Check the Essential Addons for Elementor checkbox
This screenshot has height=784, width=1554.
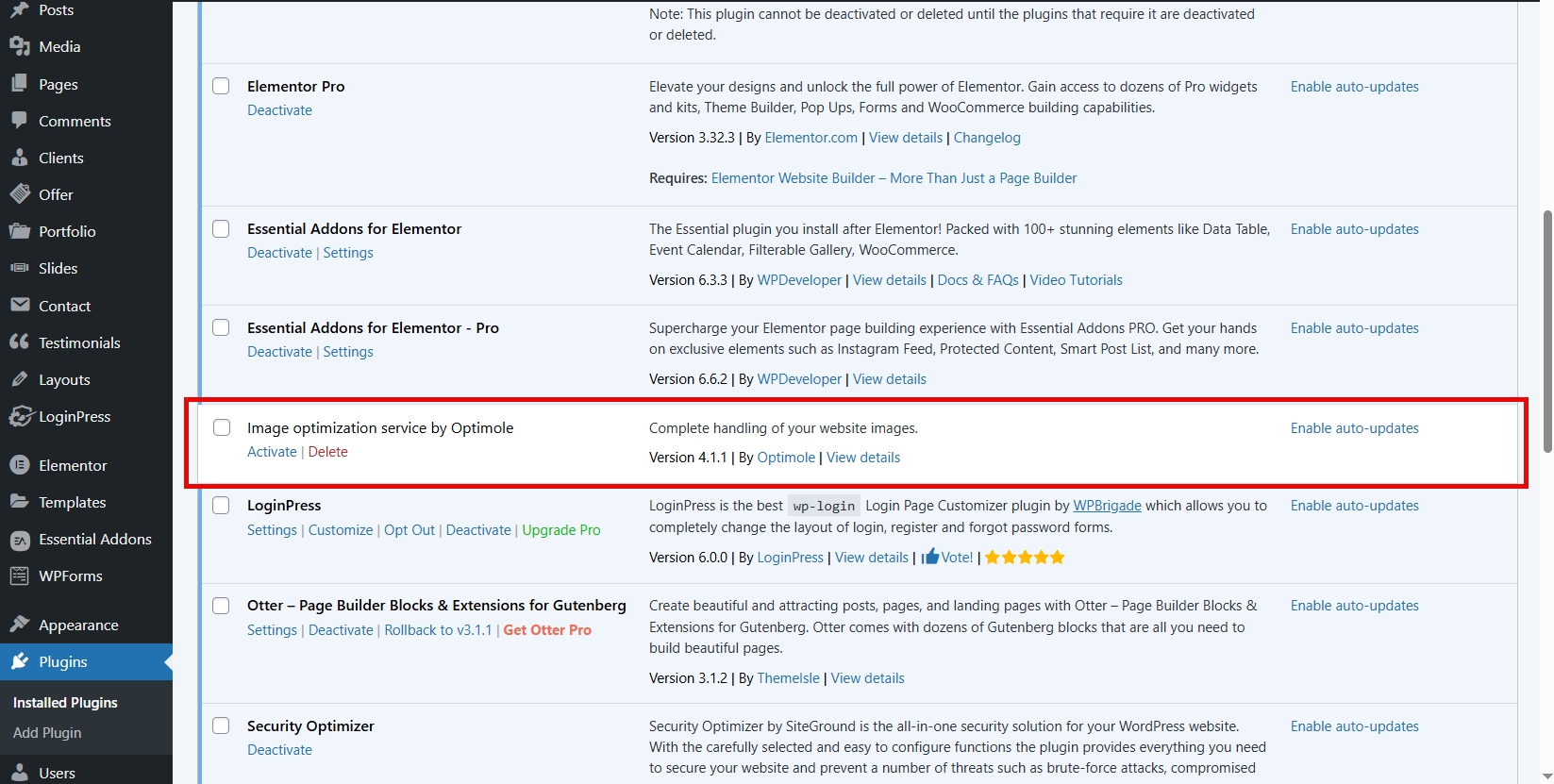pyautogui.click(x=221, y=228)
